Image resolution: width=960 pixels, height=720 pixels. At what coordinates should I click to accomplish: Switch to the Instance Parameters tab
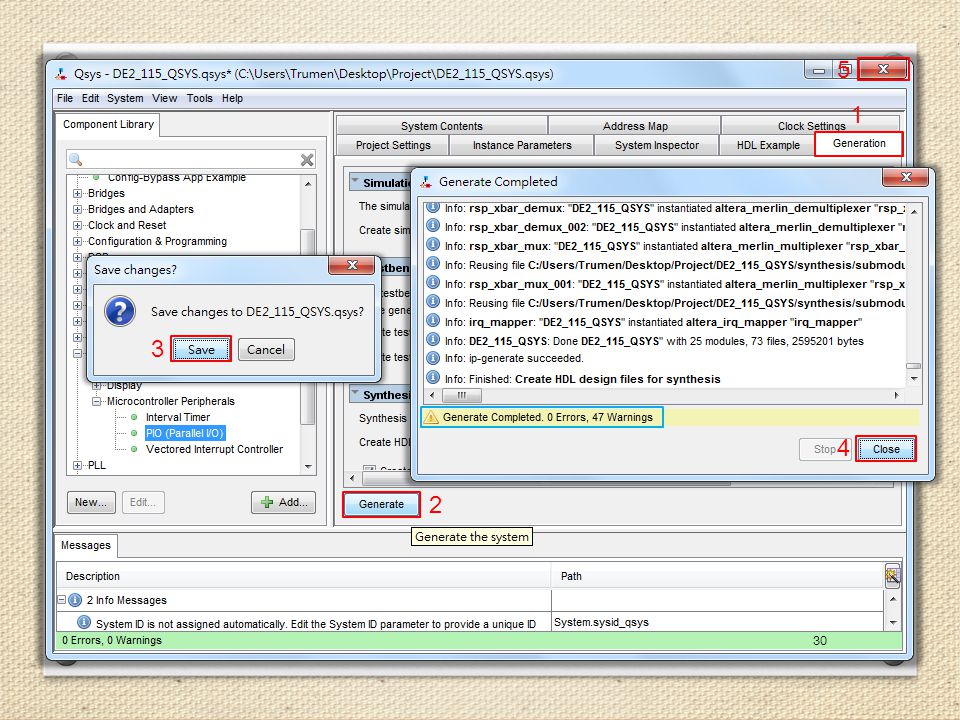[x=522, y=145]
